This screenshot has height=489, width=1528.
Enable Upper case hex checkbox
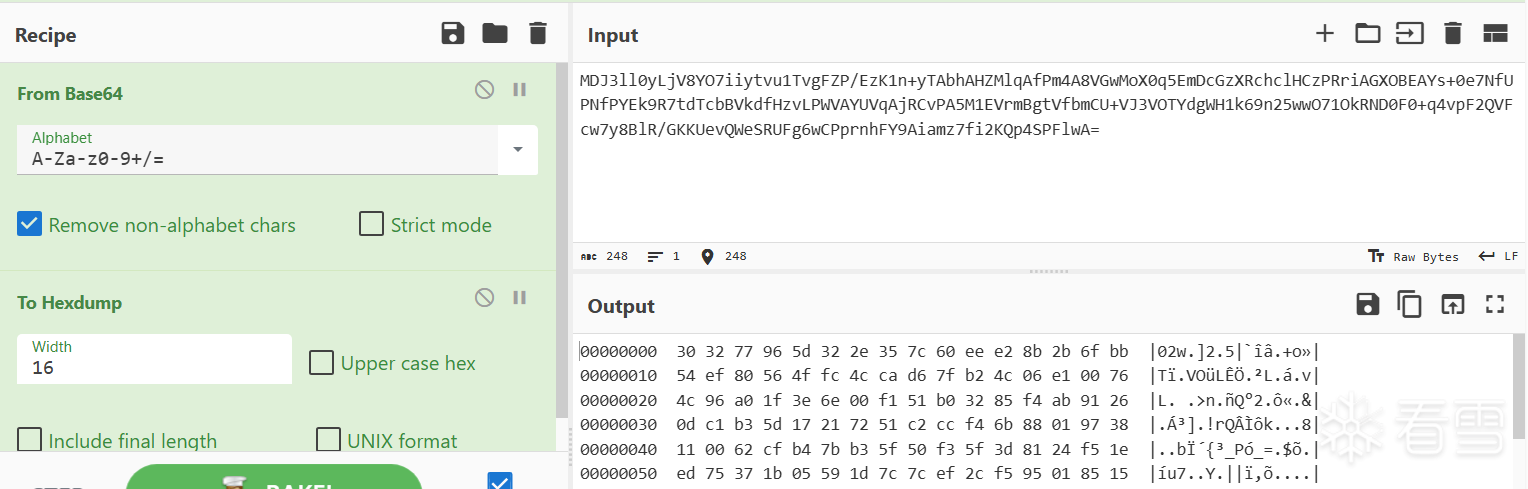(321, 362)
